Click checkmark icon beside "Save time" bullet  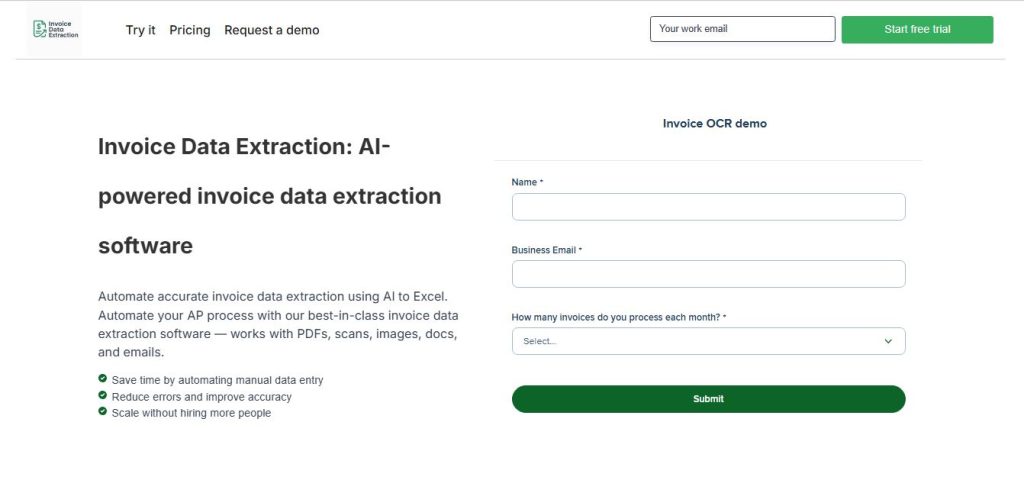click(102, 379)
